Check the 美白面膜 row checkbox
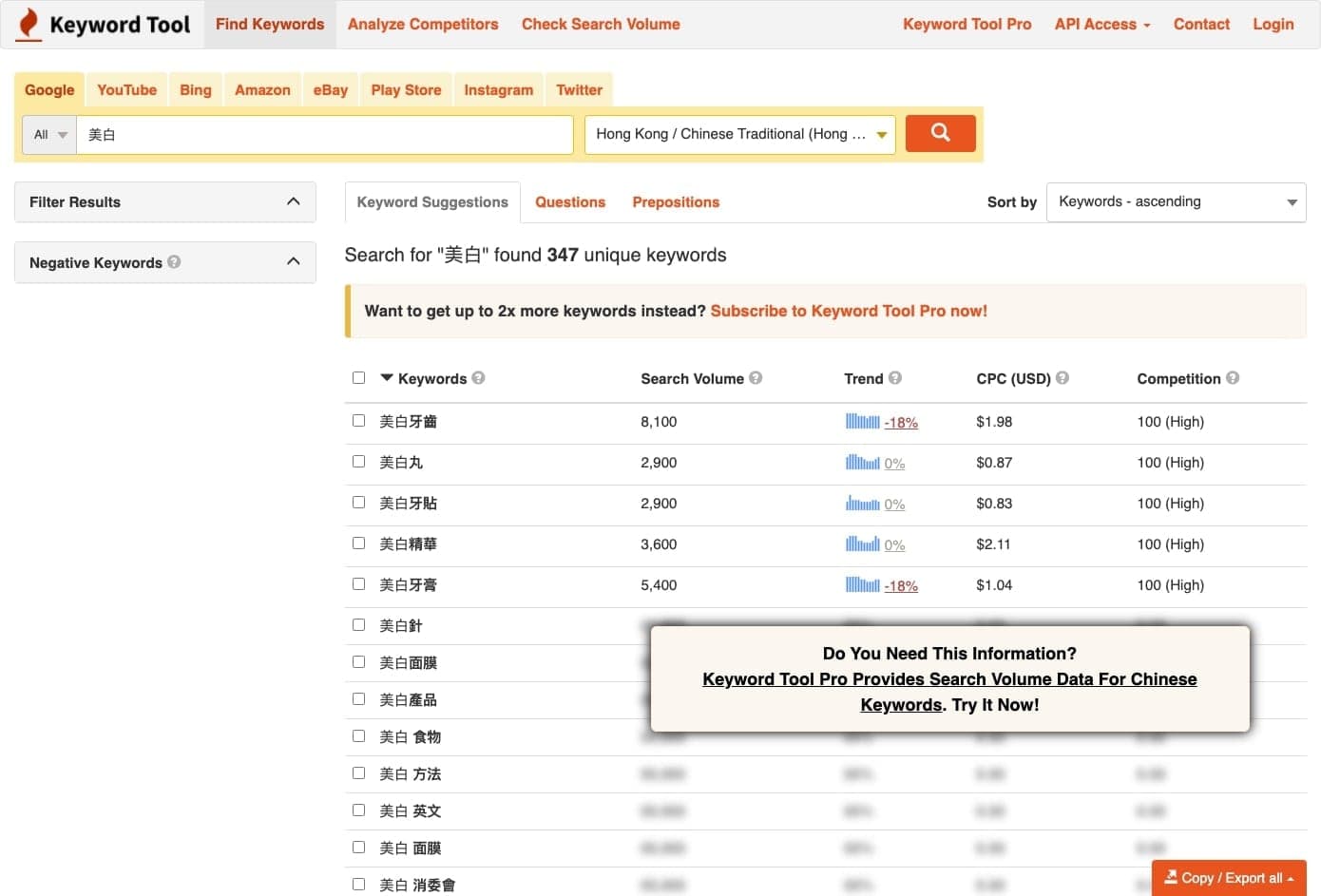 (x=358, y=661)
